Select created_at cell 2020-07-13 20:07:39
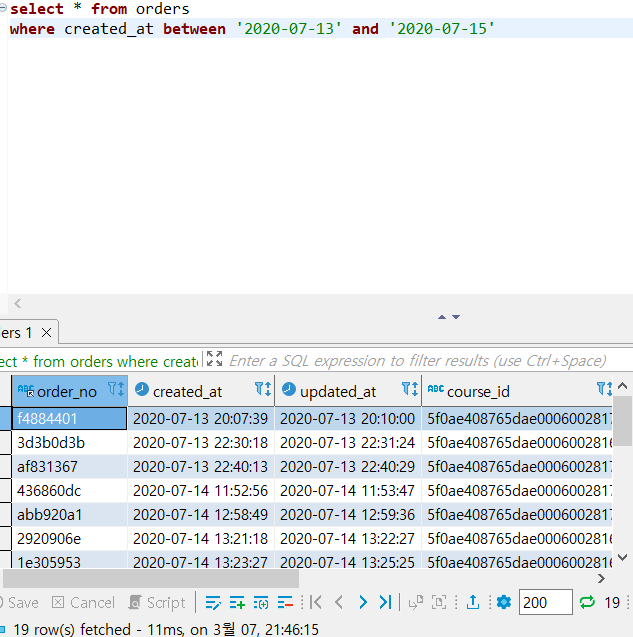Viewport: 633px width, 637px height. click(x=201, y=418)
